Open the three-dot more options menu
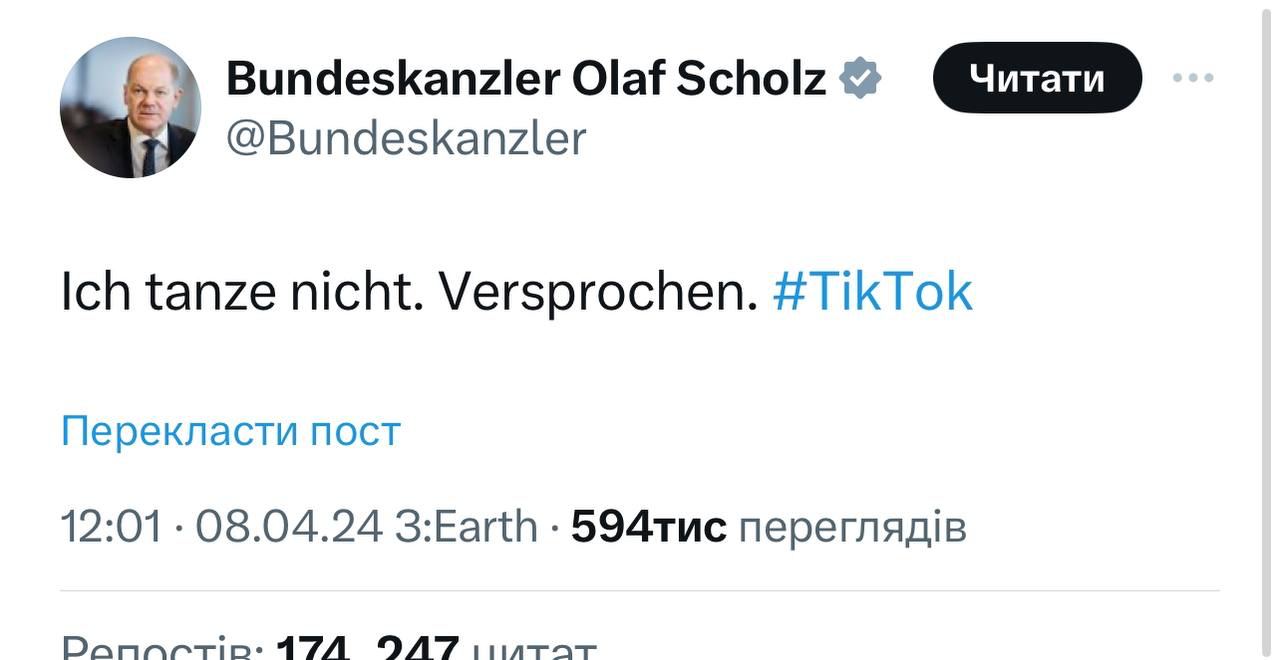The image size is (1280, 660). point(1193,78)
